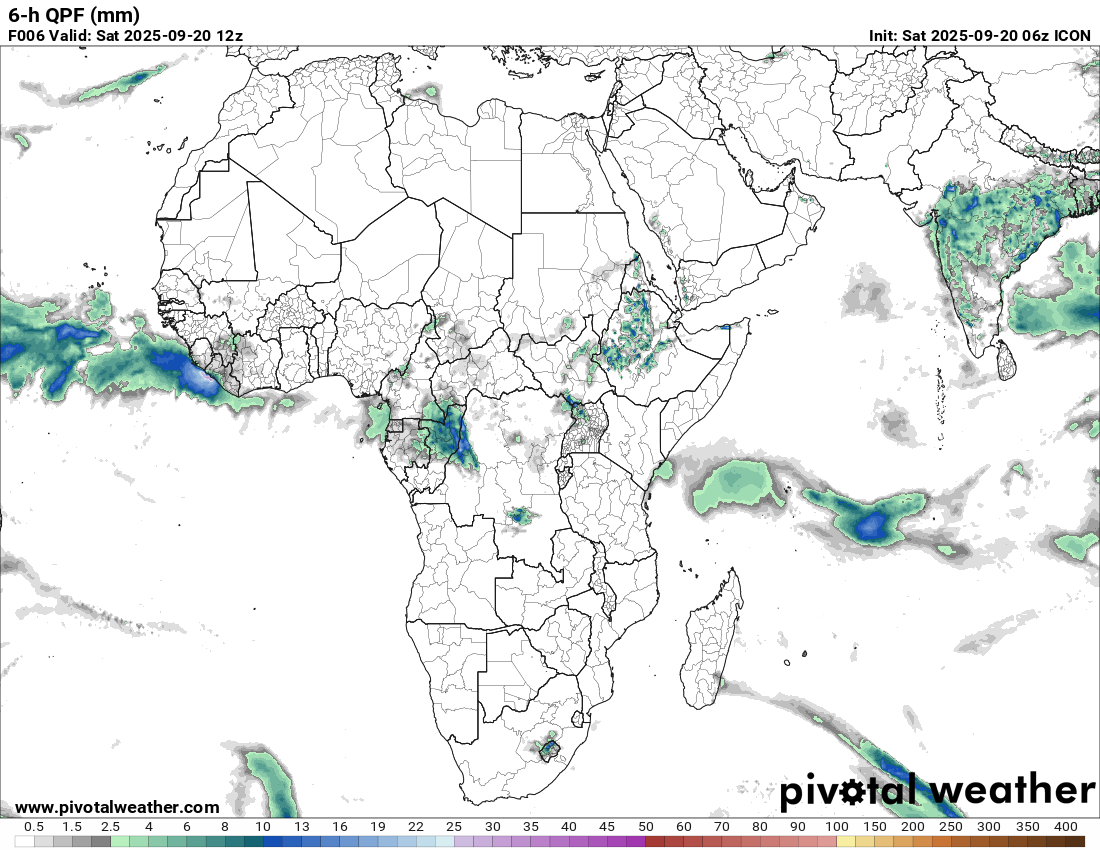
Task: Click the 80 legend label
Action: tap(760, 827)
